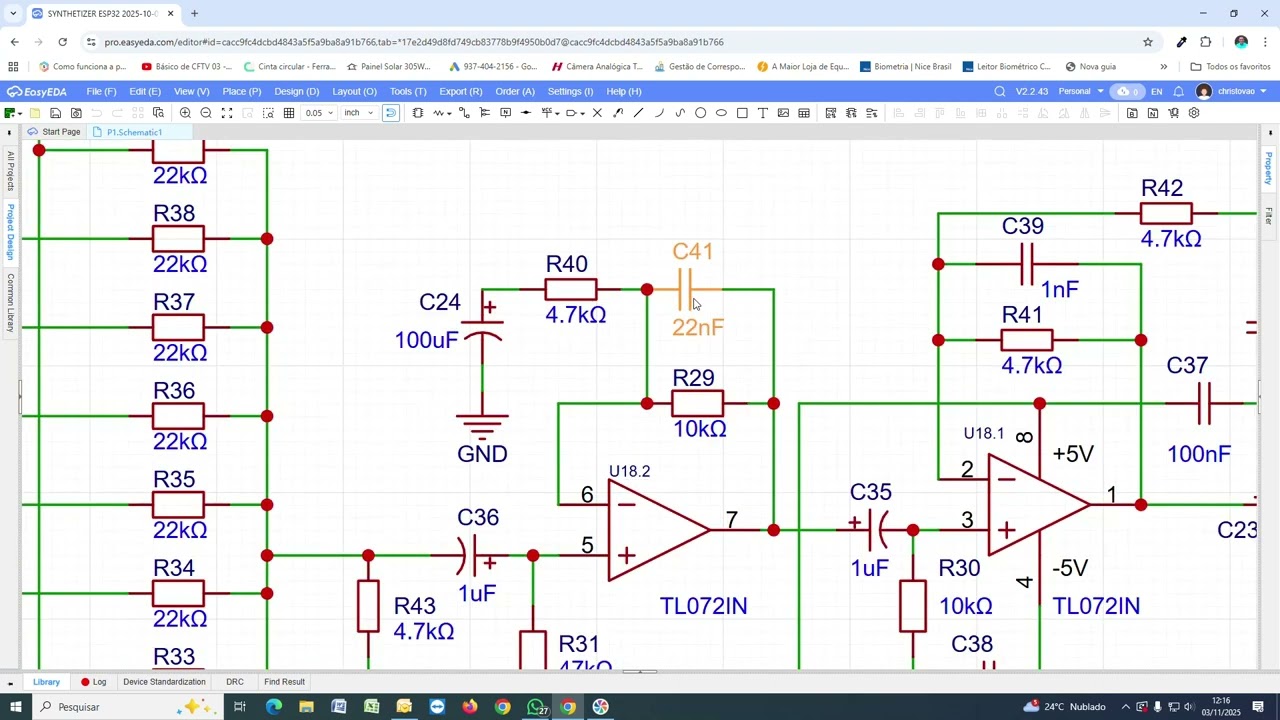Open the Log bottom tab
This screenshot has width=1280, height=720.
(94, 682)
